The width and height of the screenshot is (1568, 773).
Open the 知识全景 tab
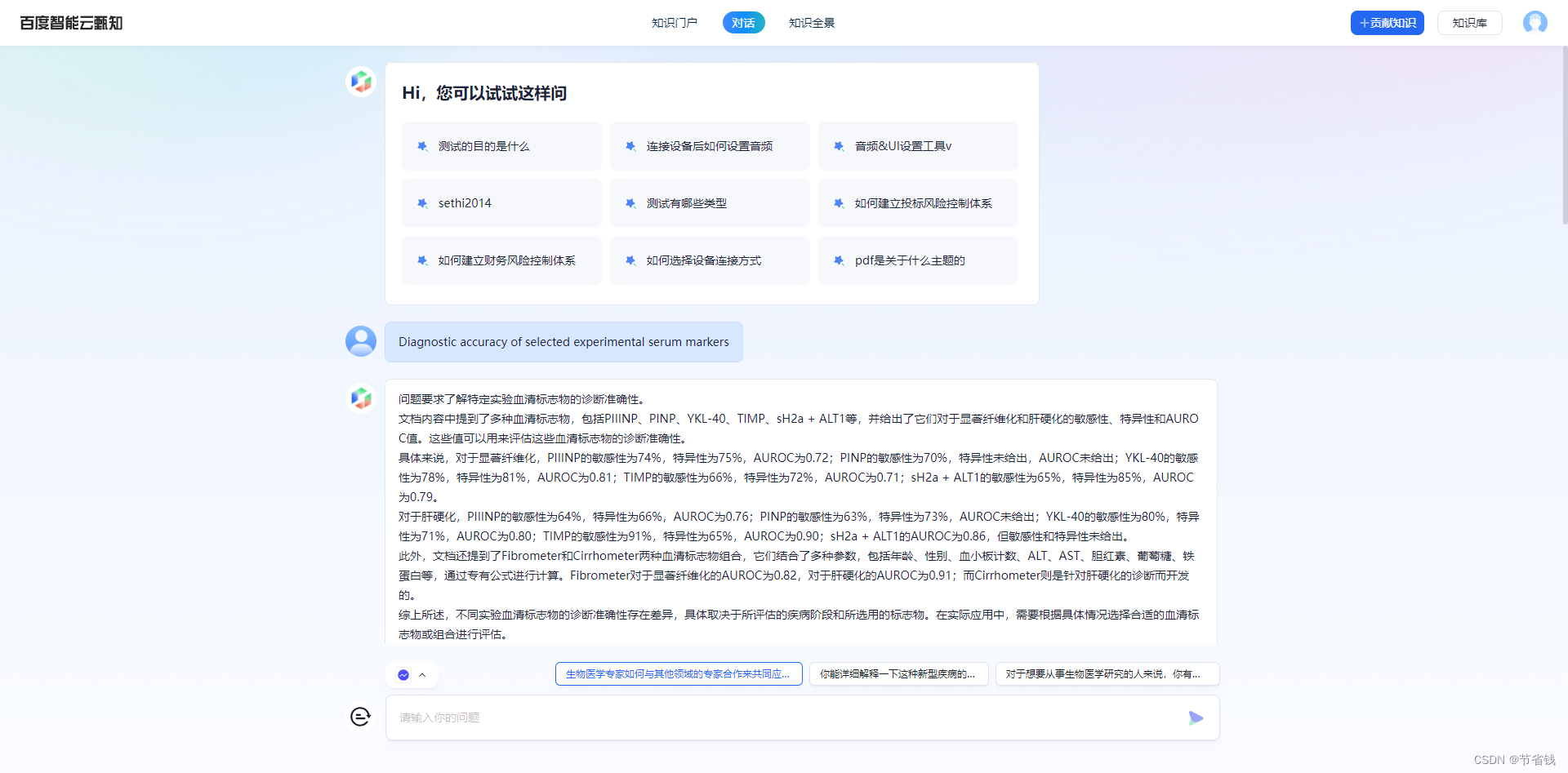(x=812, y=23)
